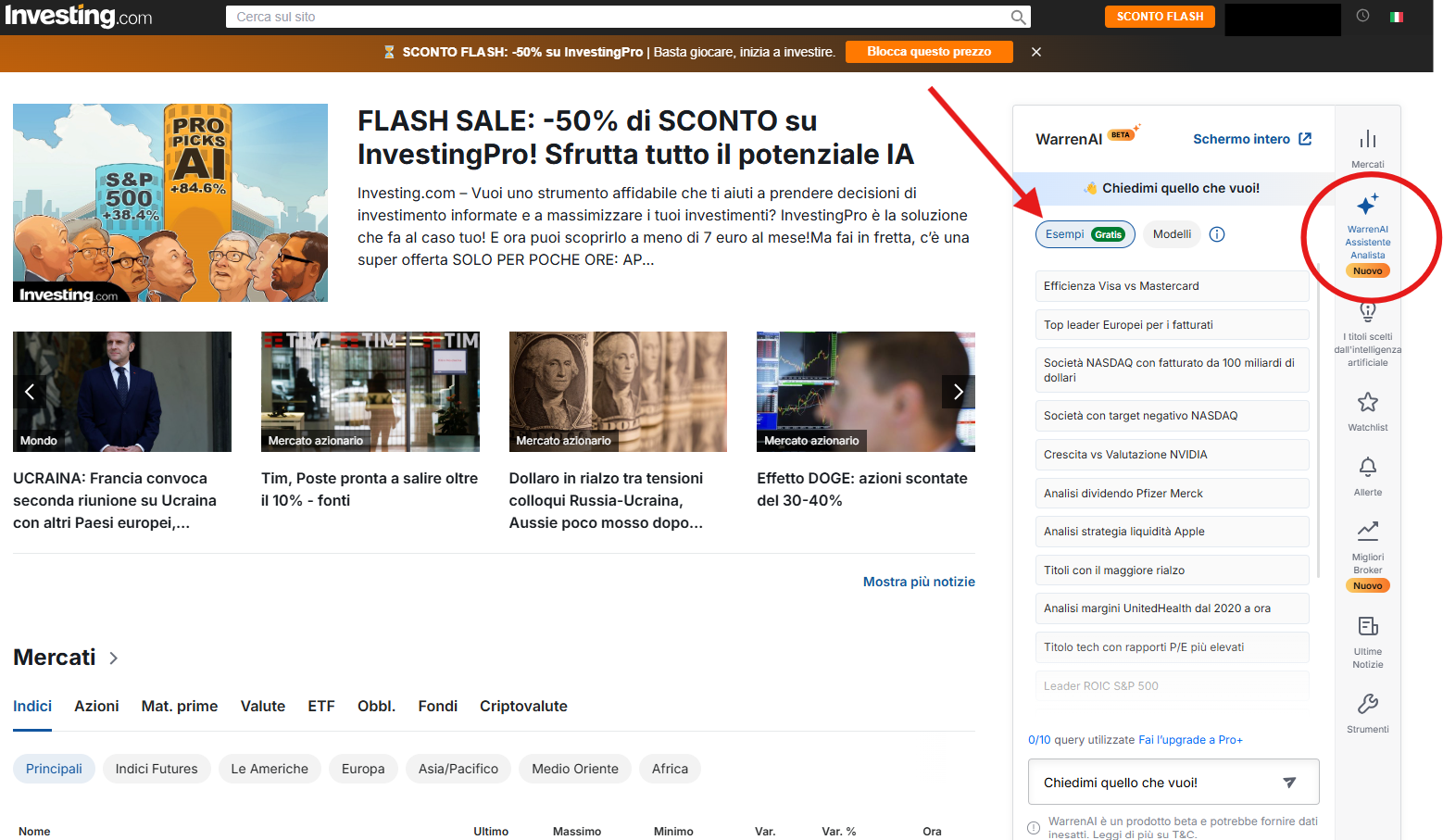Screen dimensions: 1443x840
Task: Select the Esempi tab in WarrenAI
Action: point(1085,234)
